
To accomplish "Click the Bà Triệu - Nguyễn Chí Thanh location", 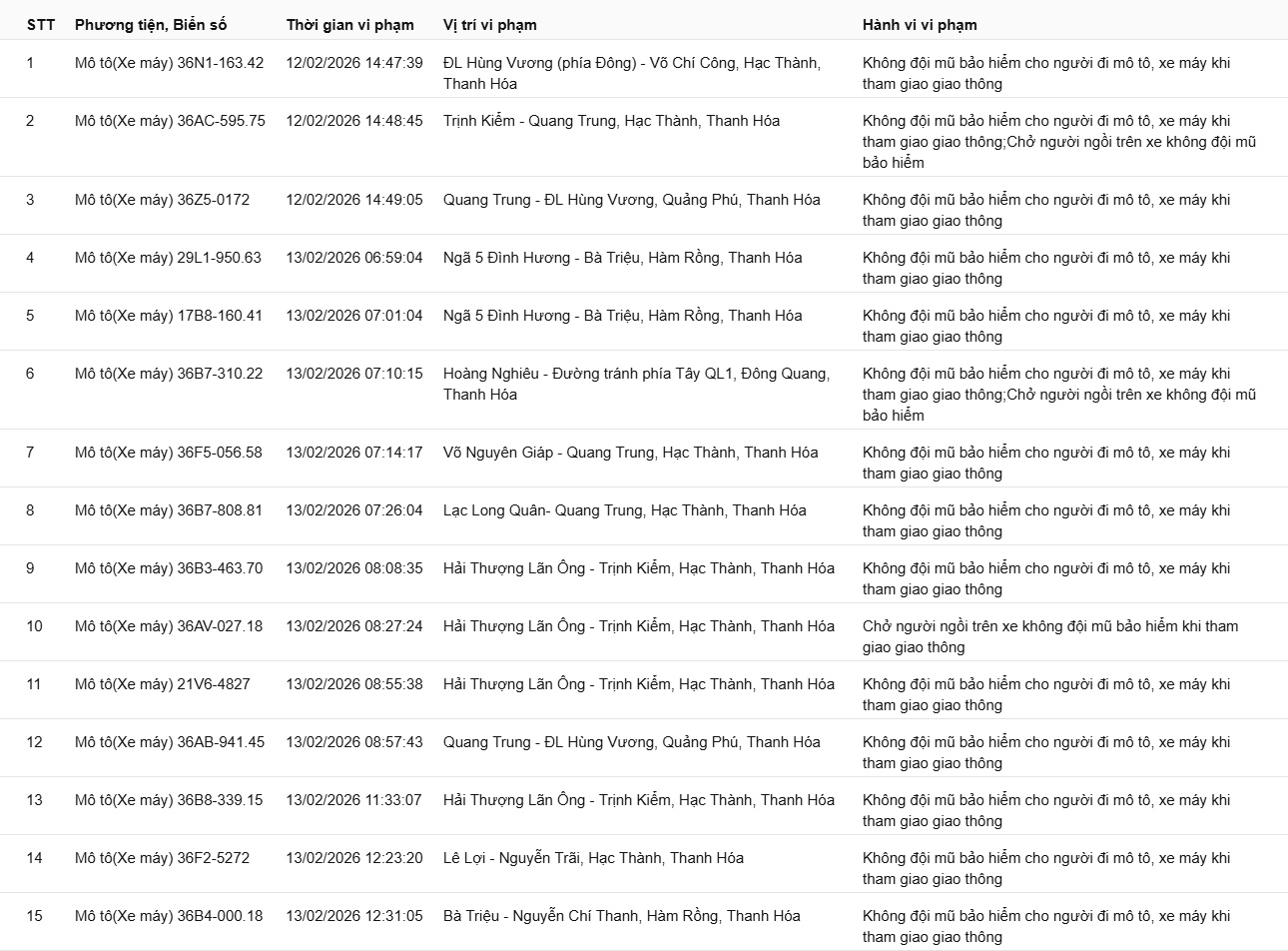I will coord(621,916).
